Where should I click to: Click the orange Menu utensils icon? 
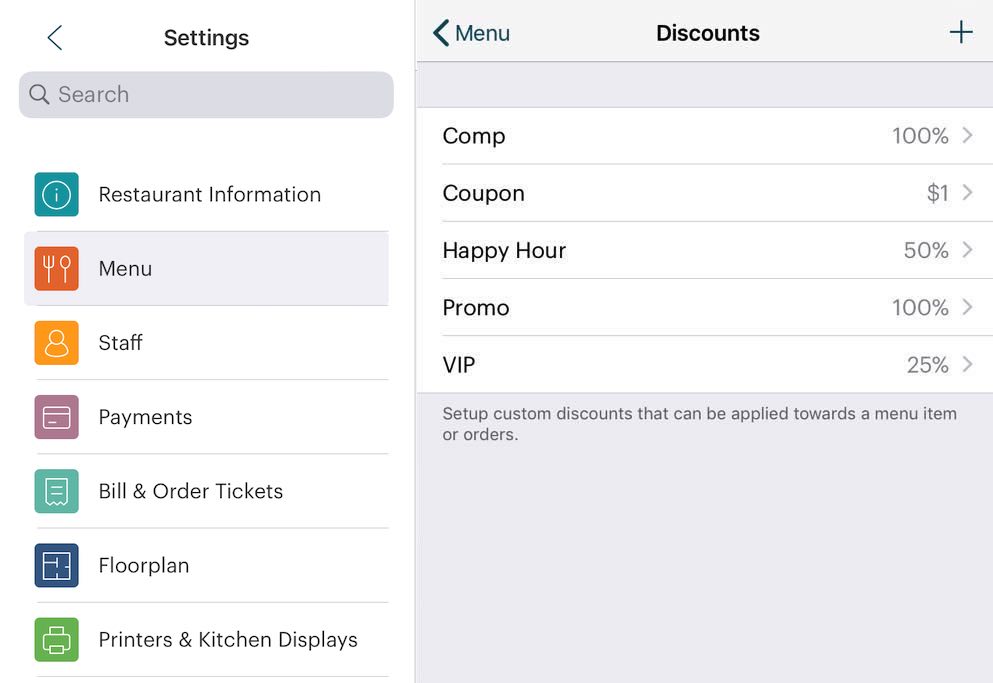click(x=56, y=268)
